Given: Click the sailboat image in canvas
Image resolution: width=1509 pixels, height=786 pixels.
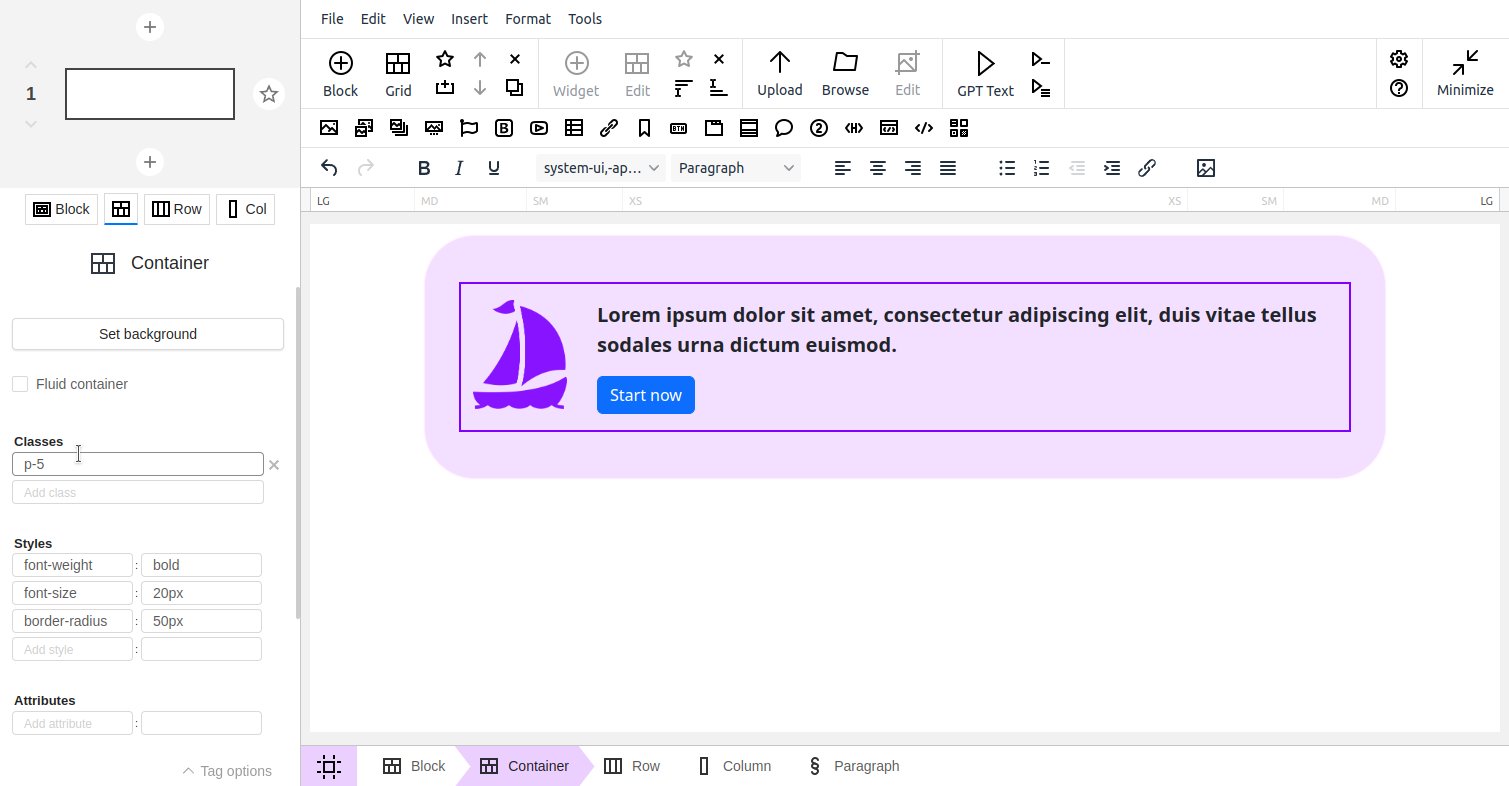Looking at the screenshot, I should click(520, 355).
